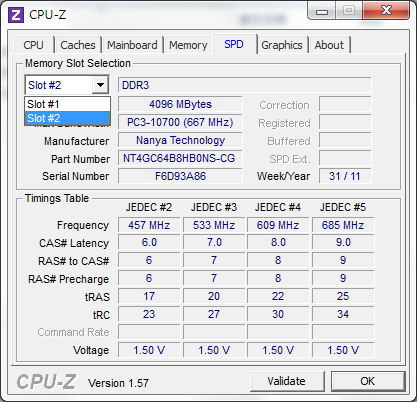The image size is (417, 402).
Task: Click the tRC value 23
Action: 149,314
